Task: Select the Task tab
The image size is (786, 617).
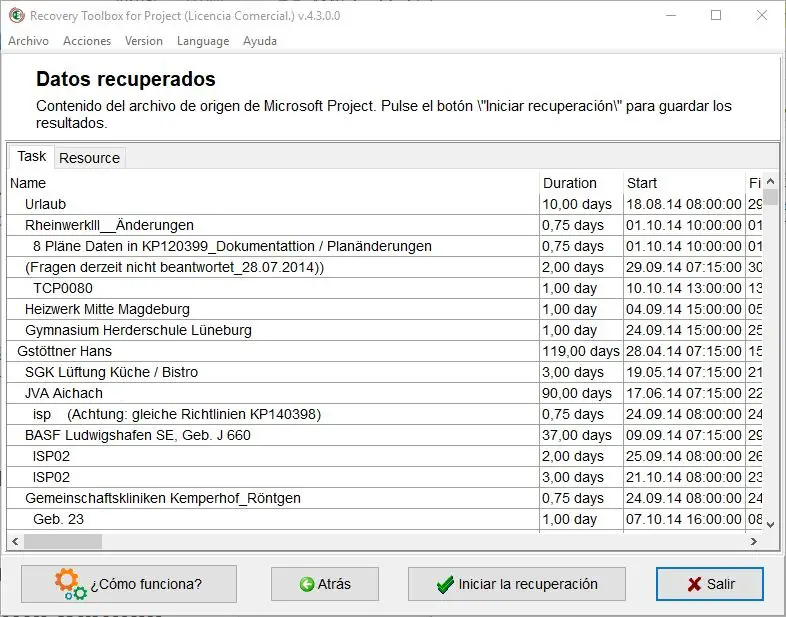Action: (x=32, y=156)
